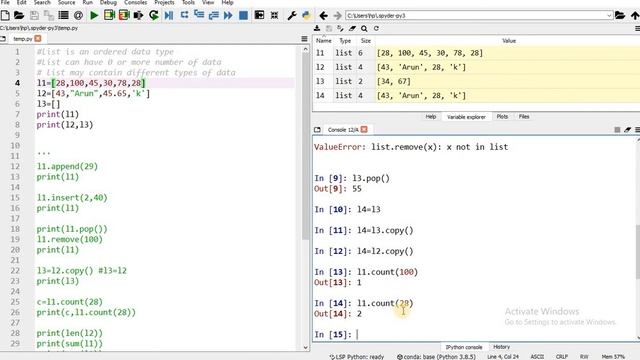Image resolution: width=640 pixels, height=360 pixels.
Task: Refresh the variable list icon
Action: pos(376,29)
